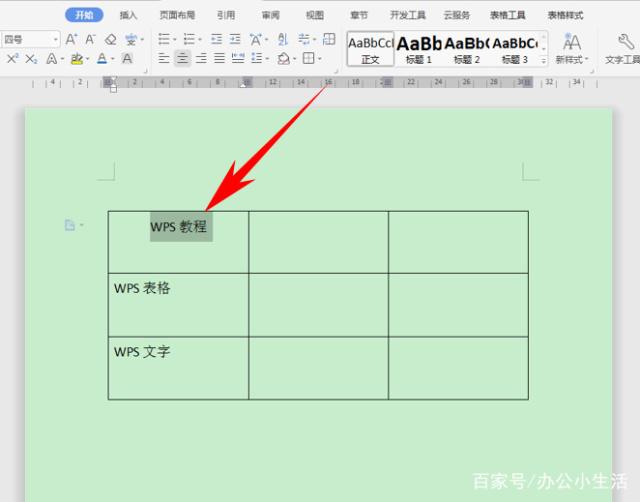The image size is (640, 502).
Task: Open the 文字工具 wrench button
Action: [623, 49]
